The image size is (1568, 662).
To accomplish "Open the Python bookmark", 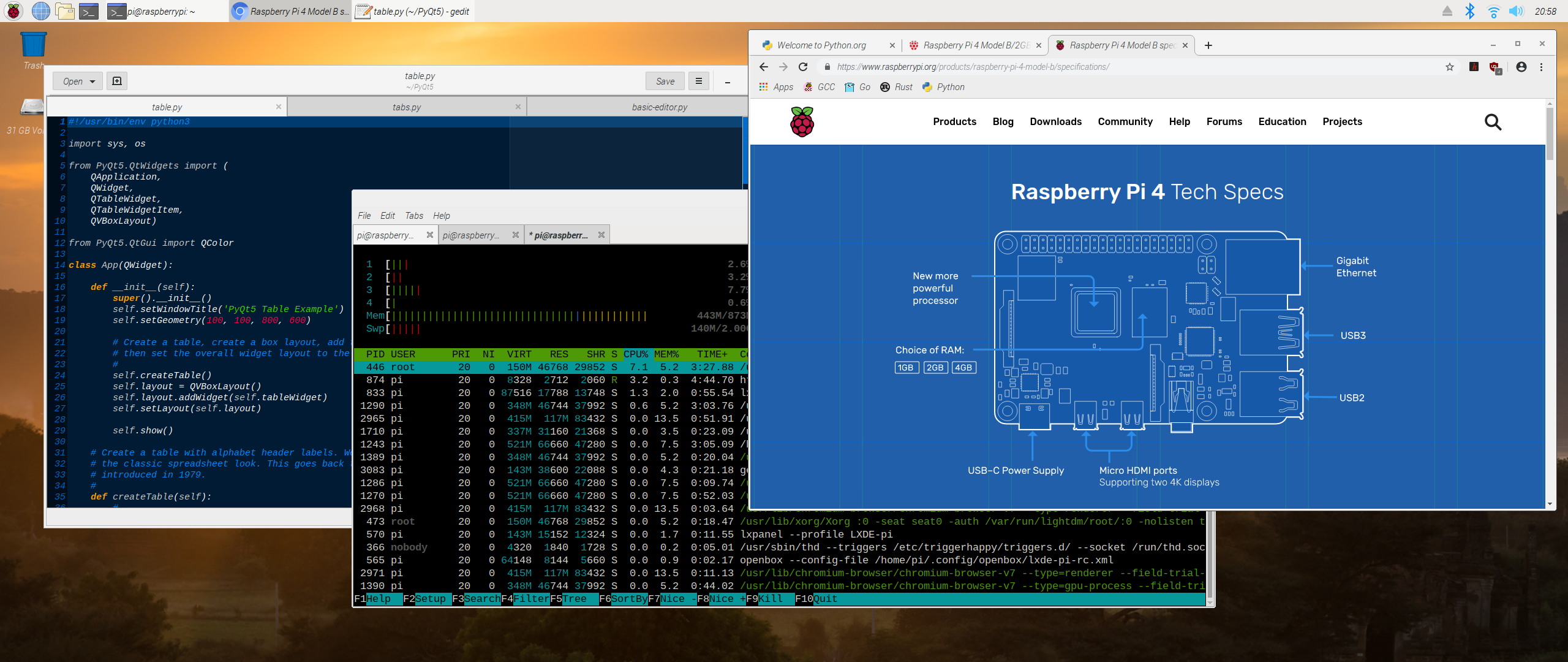I will coord(944,87).
